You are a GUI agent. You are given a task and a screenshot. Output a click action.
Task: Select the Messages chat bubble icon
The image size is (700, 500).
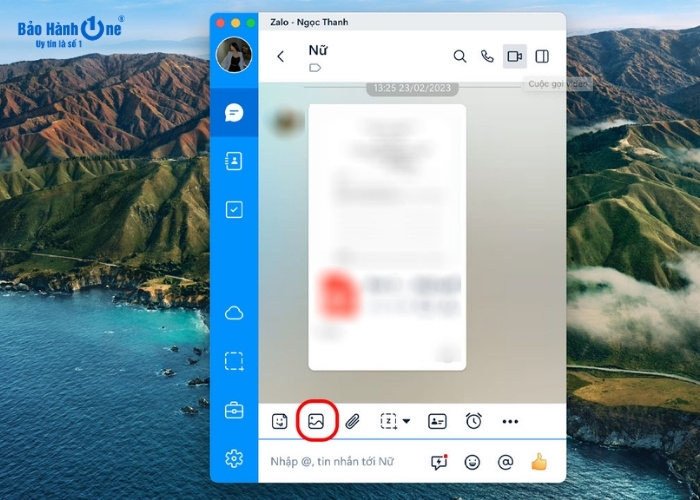234,112
